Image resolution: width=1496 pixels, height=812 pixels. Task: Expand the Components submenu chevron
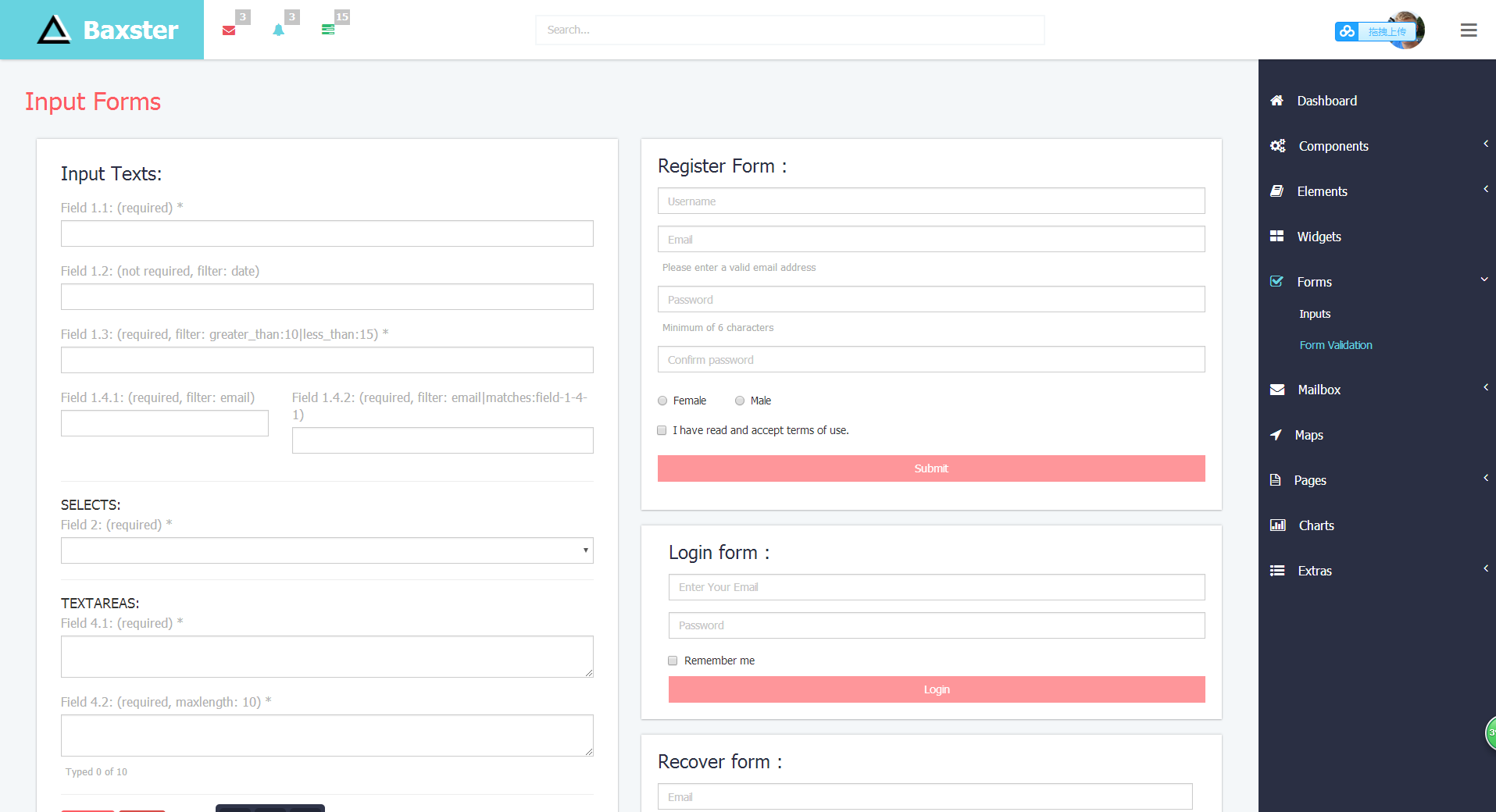pos(1485,144)
